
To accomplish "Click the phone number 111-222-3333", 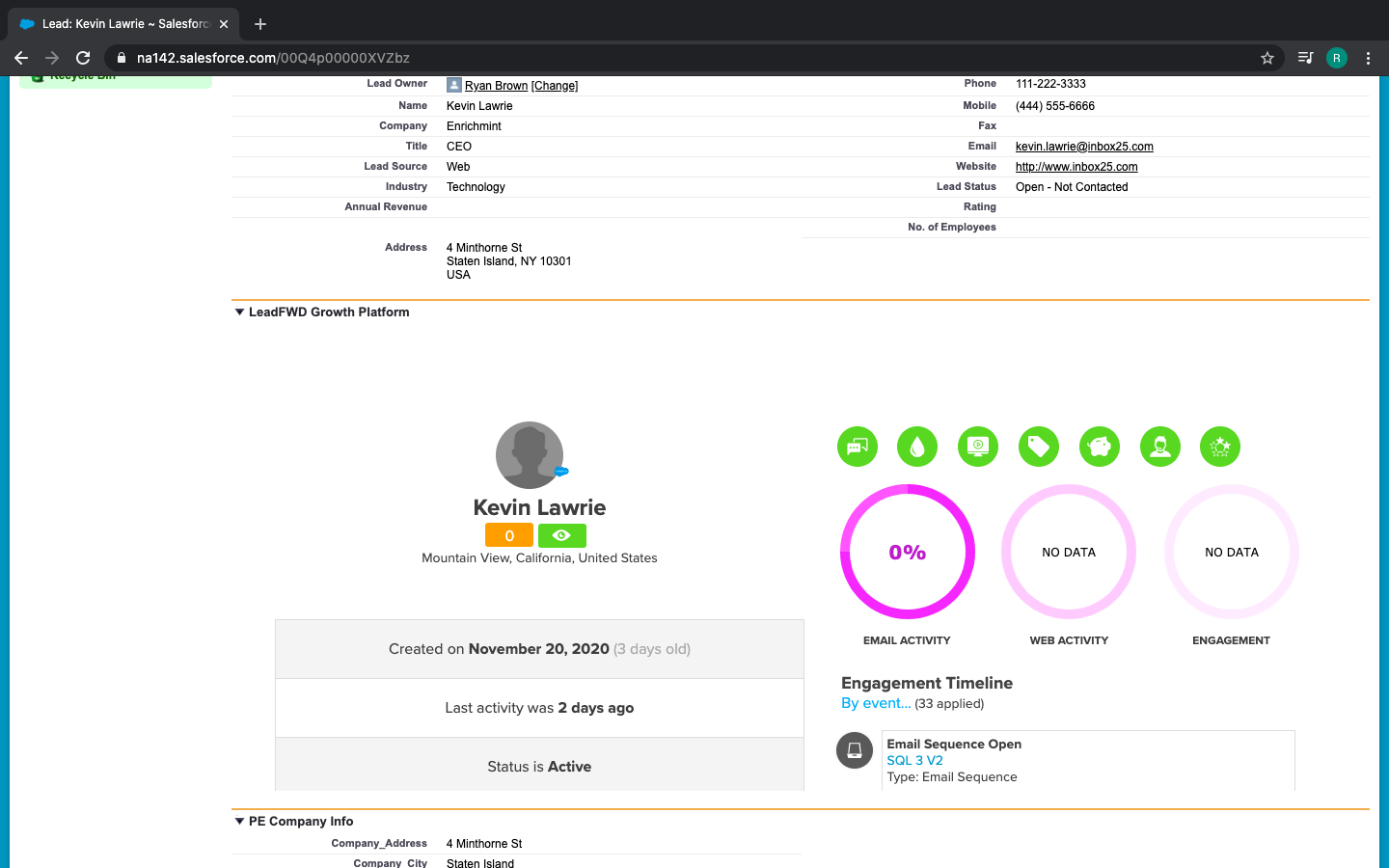I will click(x=1050, y=84).
